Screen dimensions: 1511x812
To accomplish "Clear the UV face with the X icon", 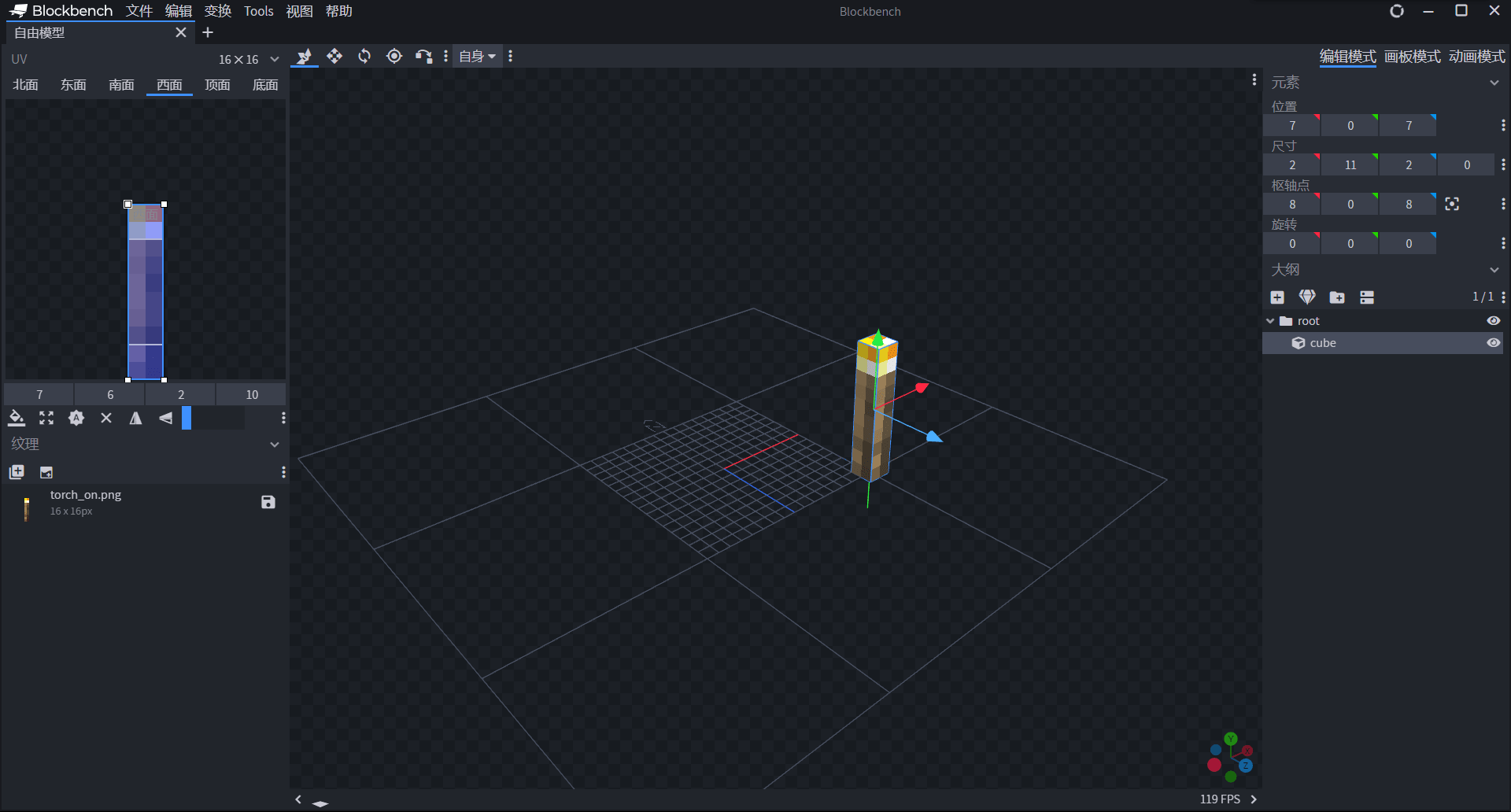I will tap(106, 418).
